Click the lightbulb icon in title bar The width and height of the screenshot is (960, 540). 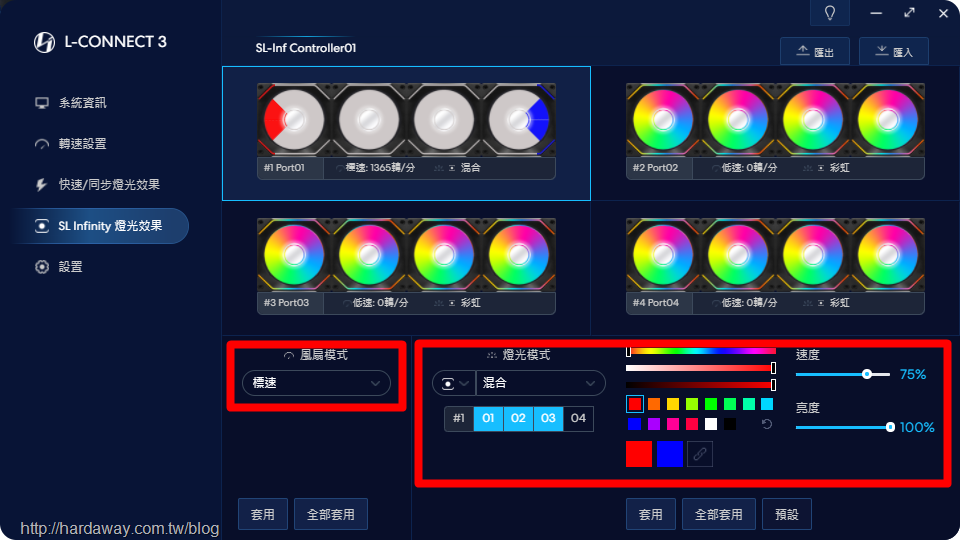[830, 13]
